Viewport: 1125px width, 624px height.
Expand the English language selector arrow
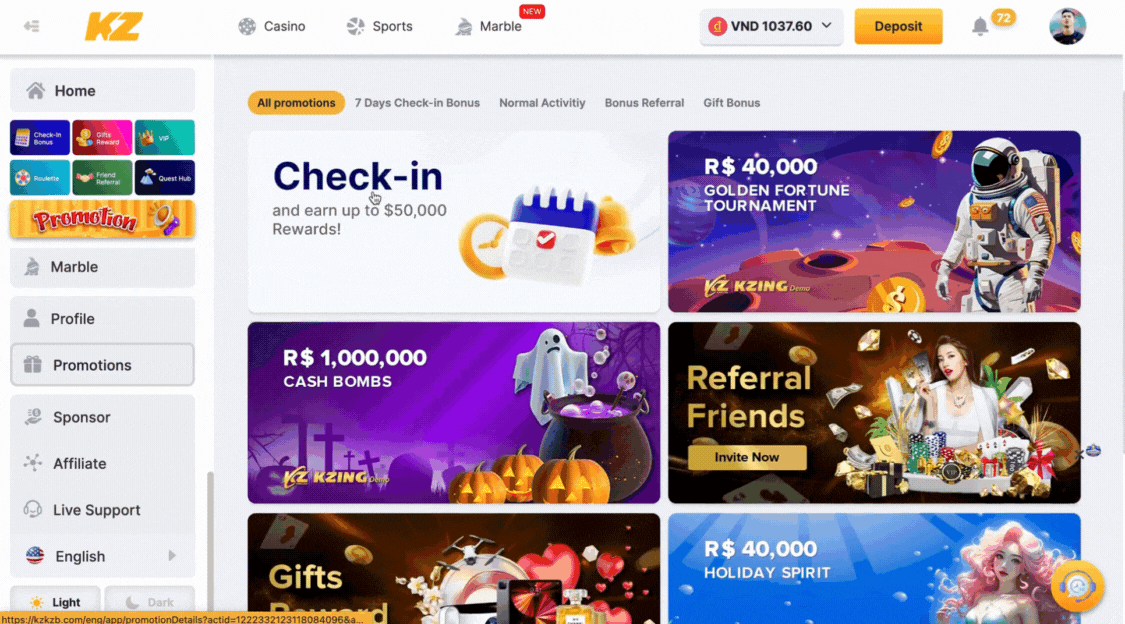click(172, 556)
